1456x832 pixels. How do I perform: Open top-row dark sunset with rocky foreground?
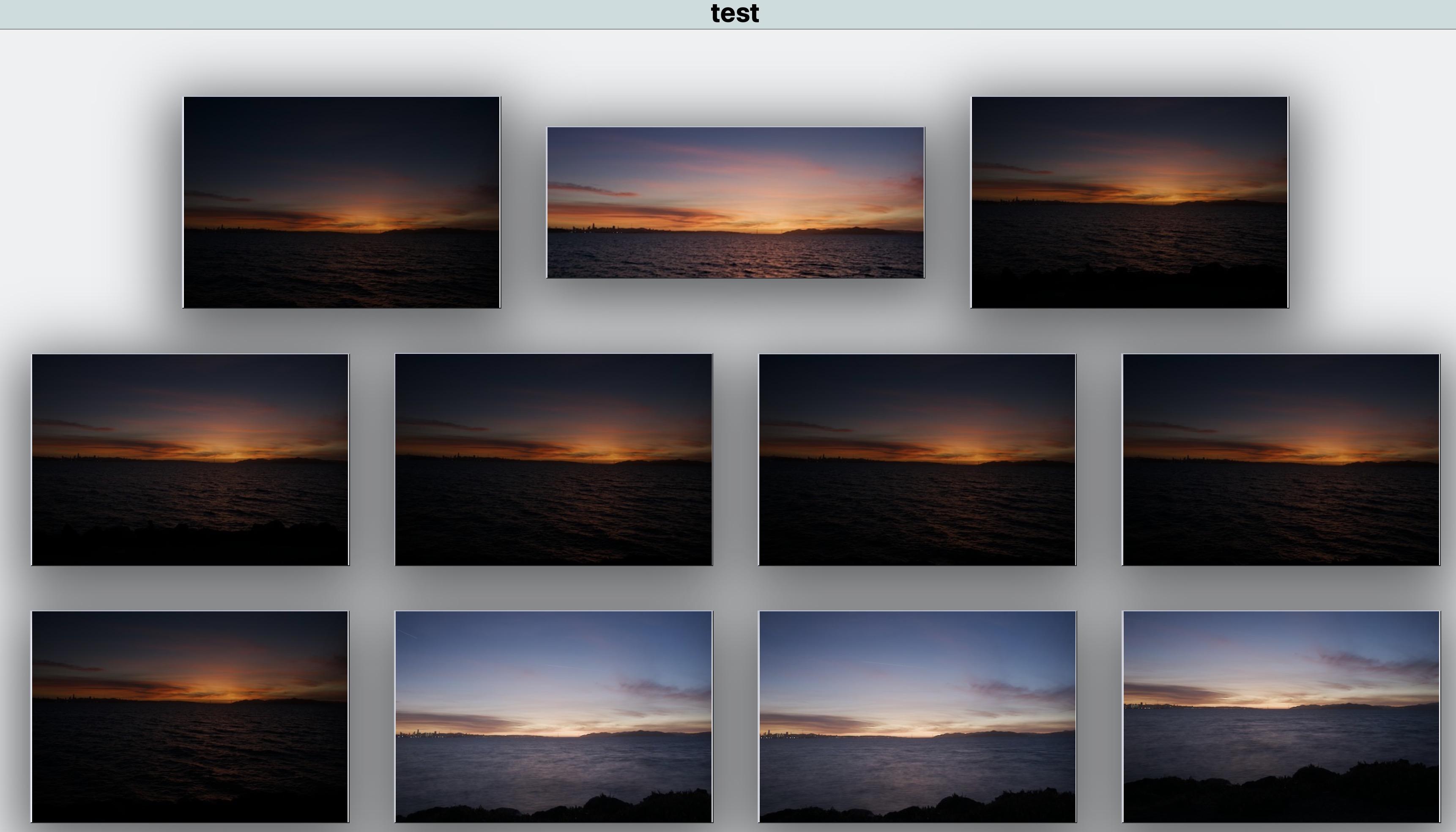tap(1129, 202)
